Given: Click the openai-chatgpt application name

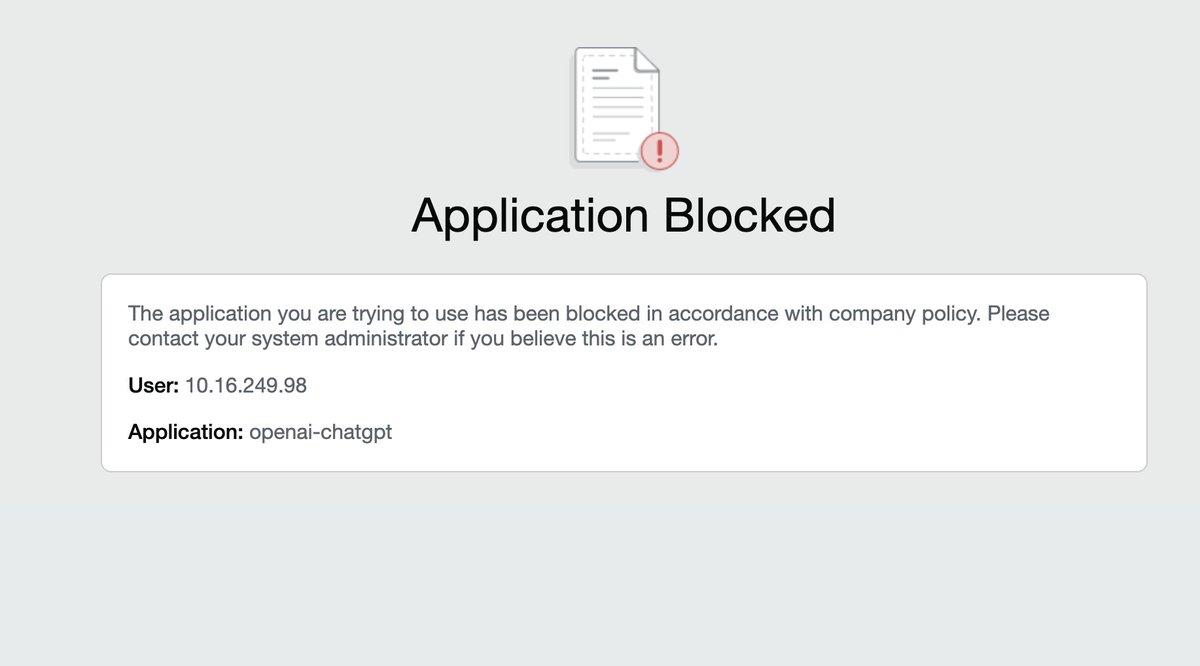Looking at the screenshot, I should (321, 431).
